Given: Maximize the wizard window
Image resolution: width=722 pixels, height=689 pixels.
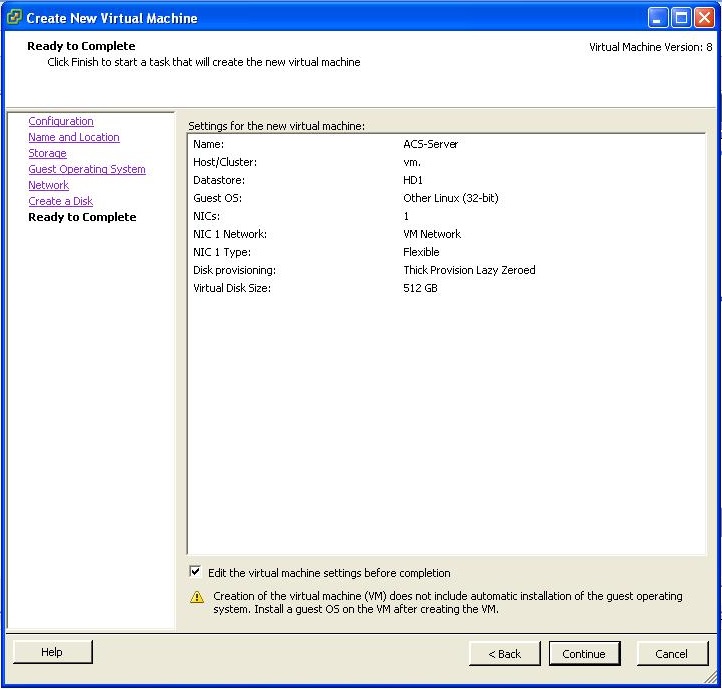Looking at the screenshot, I should point(681,18).
